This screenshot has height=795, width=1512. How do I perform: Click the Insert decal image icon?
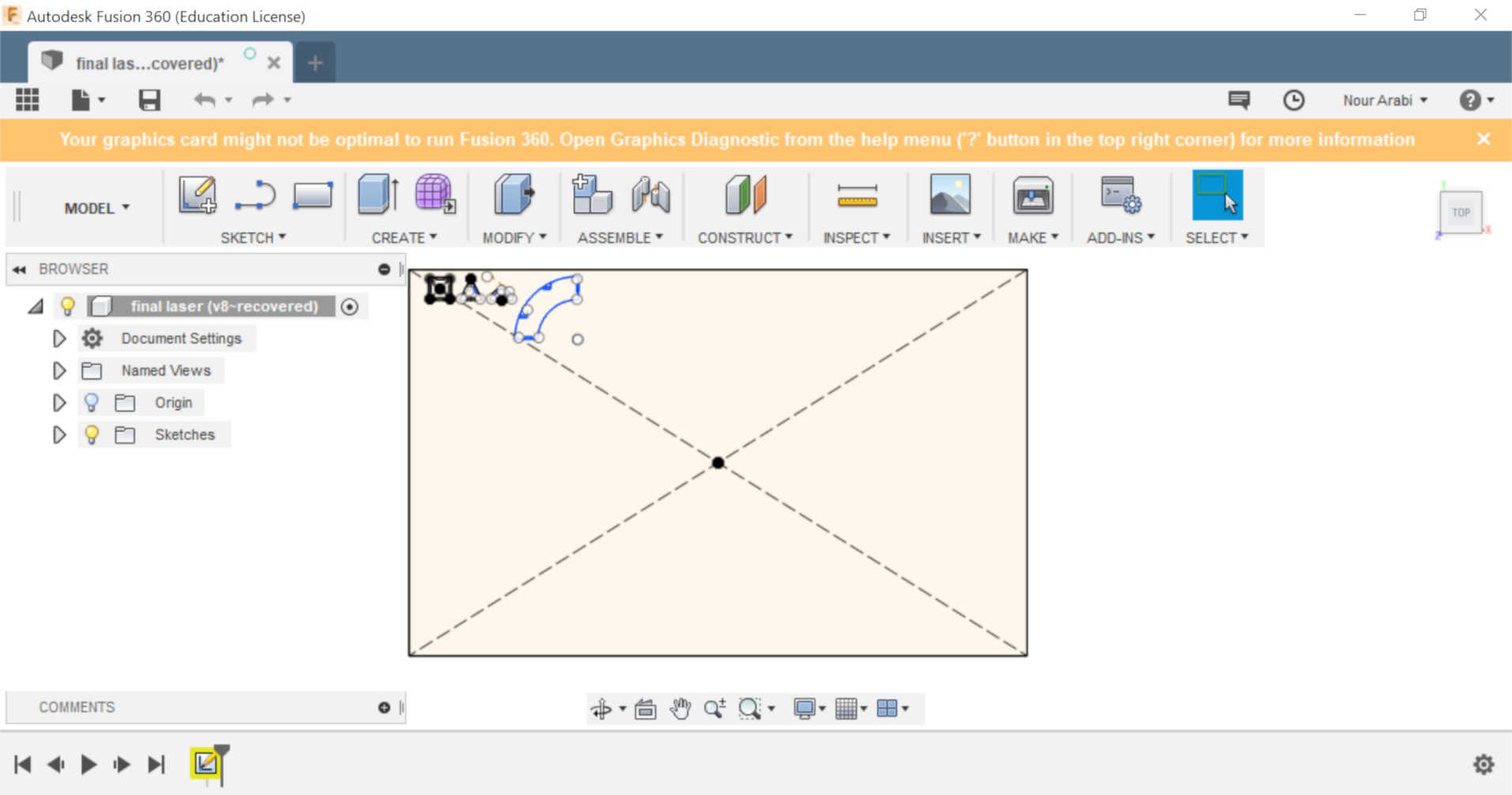[950, 194]
